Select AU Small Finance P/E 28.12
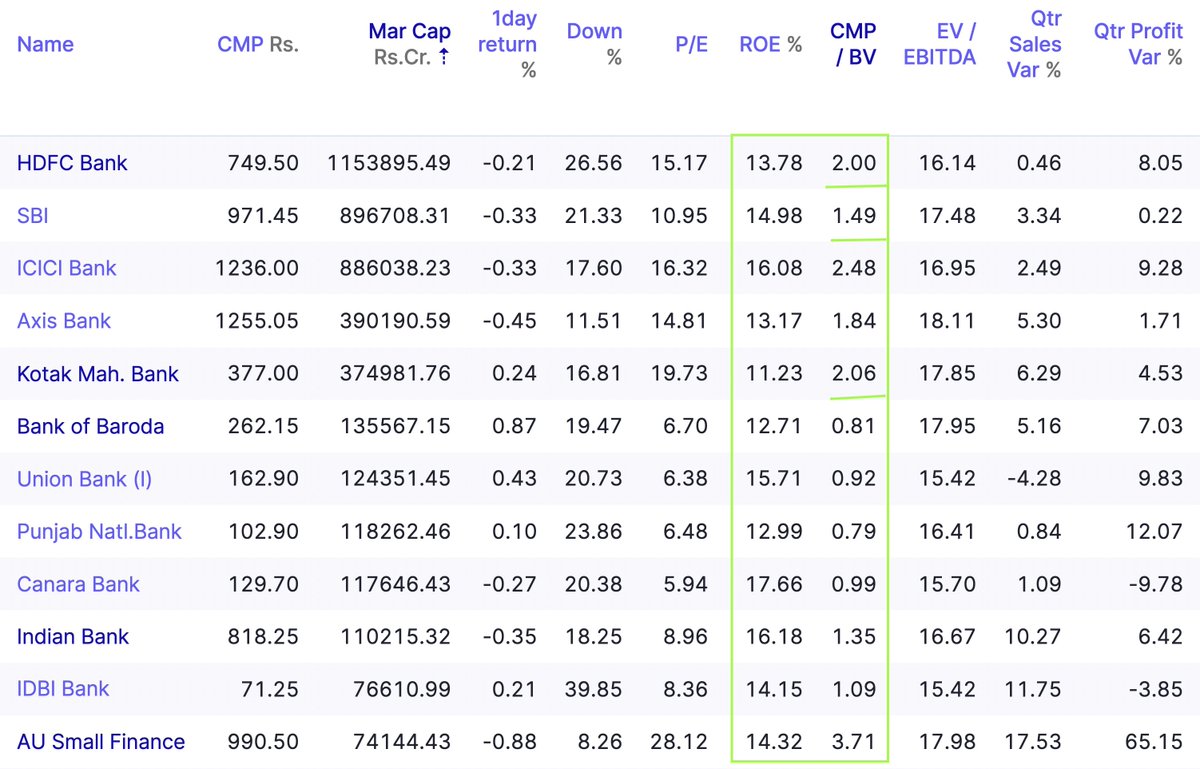Viewport: 1200px width, 769px height. point(679,742)
